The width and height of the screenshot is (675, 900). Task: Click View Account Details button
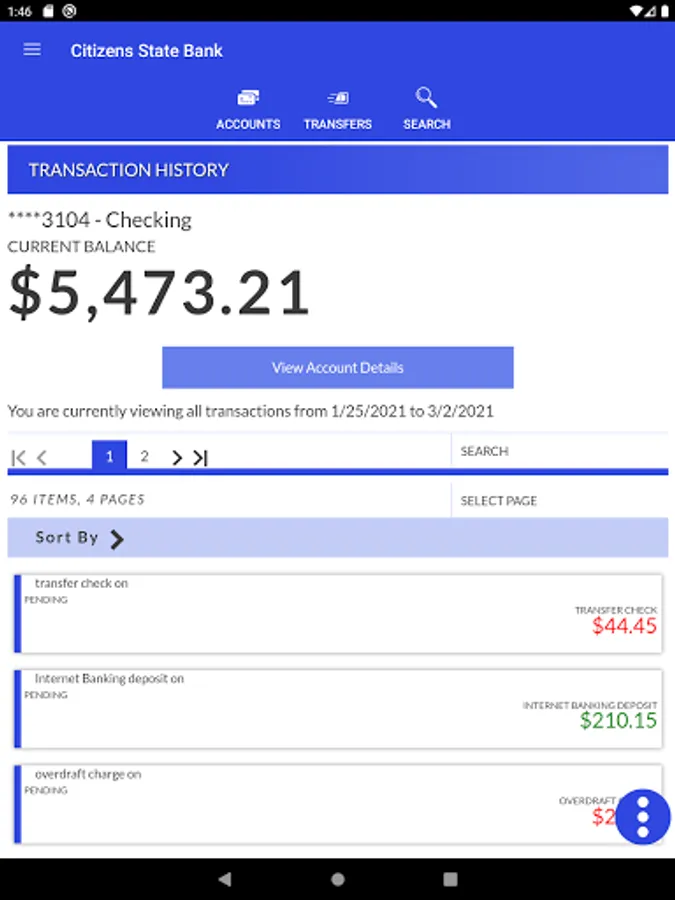coord(338,367)
